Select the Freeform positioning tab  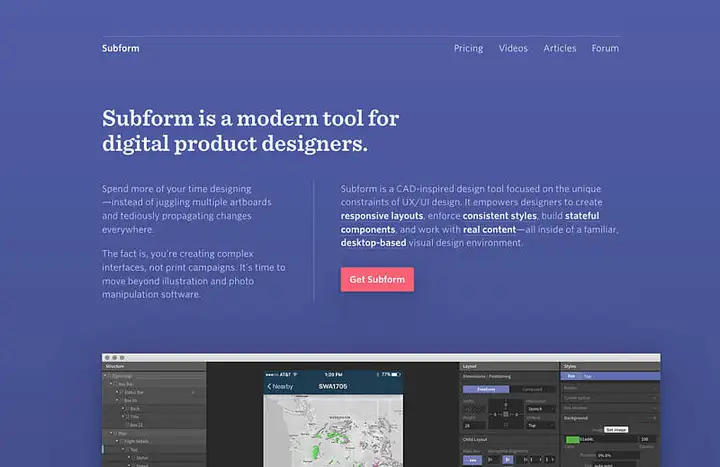click(486, 389)
